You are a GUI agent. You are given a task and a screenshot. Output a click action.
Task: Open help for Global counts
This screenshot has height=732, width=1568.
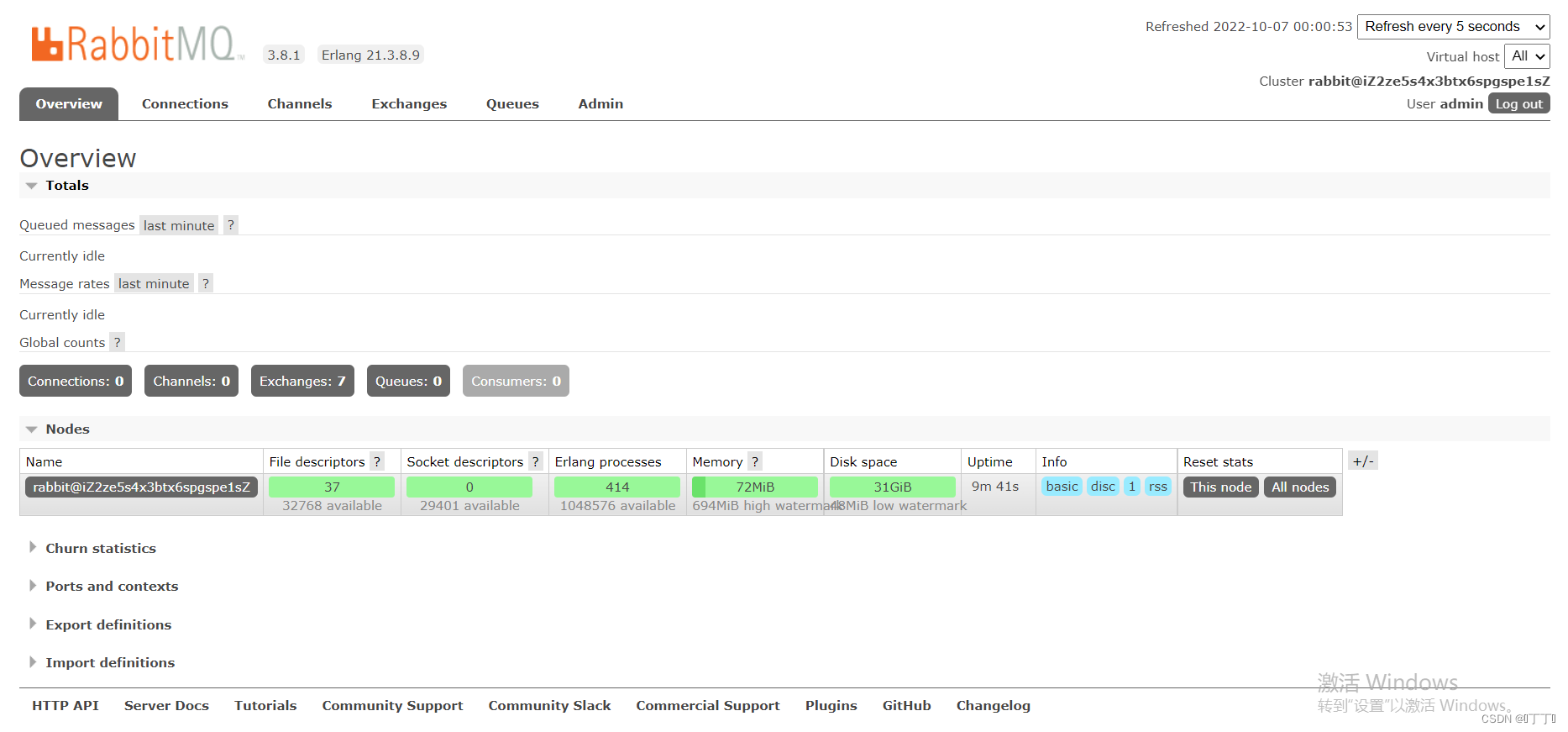(x=117, y=342)
